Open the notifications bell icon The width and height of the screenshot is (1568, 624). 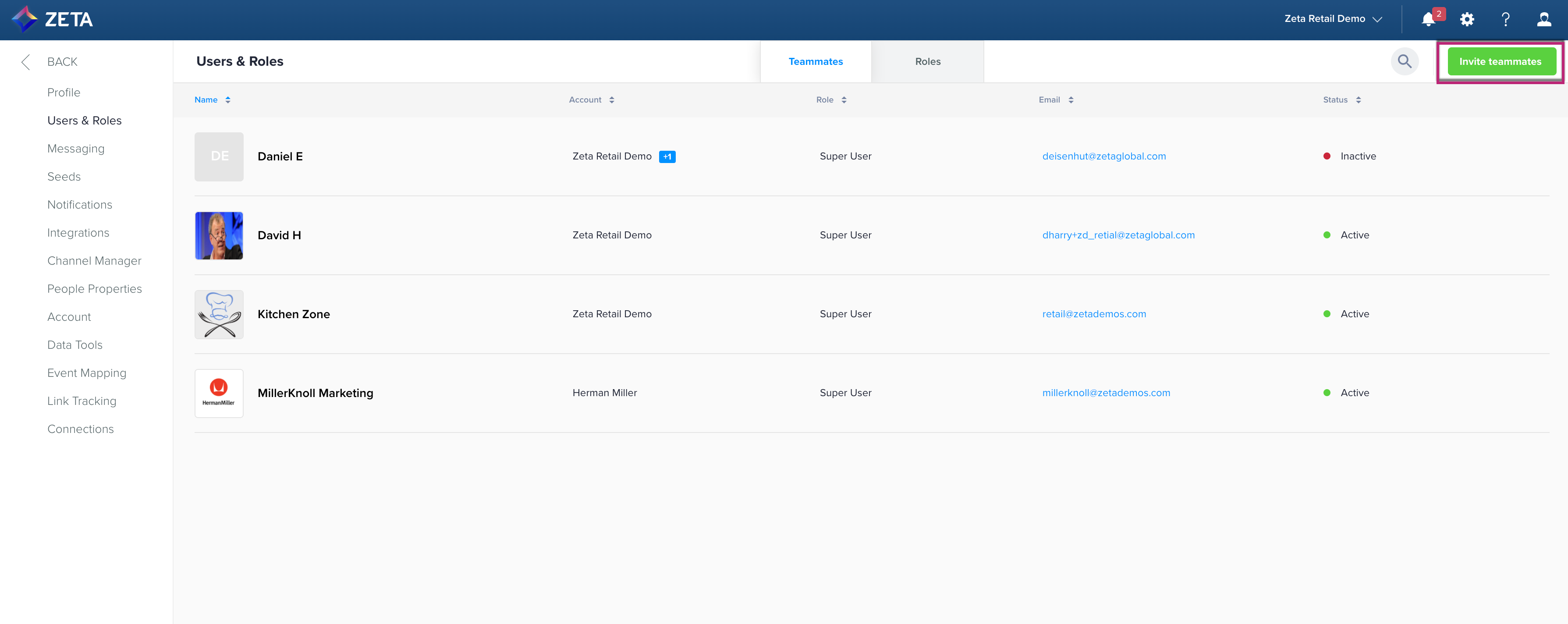[1428, 19]
